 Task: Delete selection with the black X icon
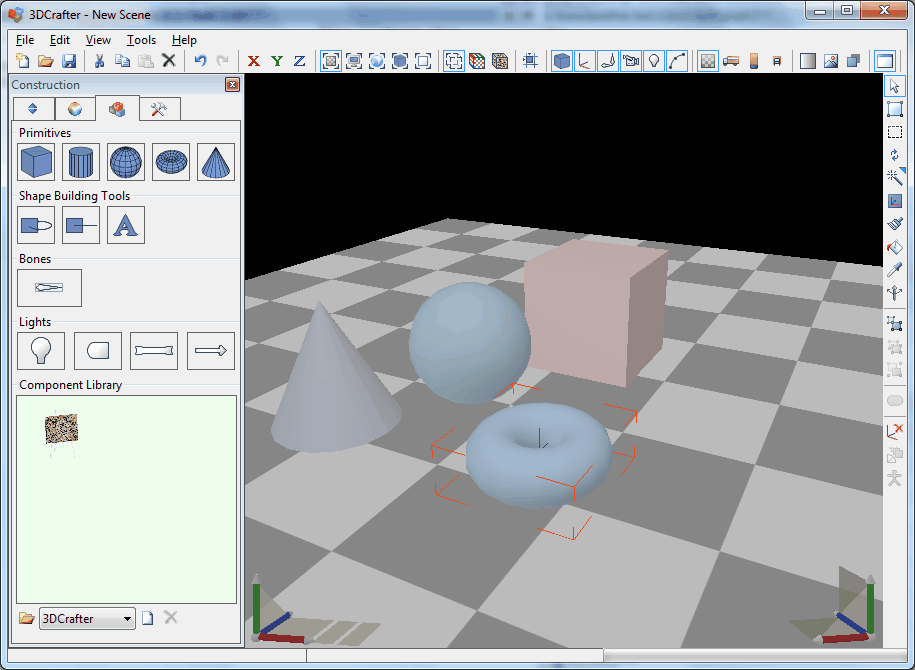[169, 60]
